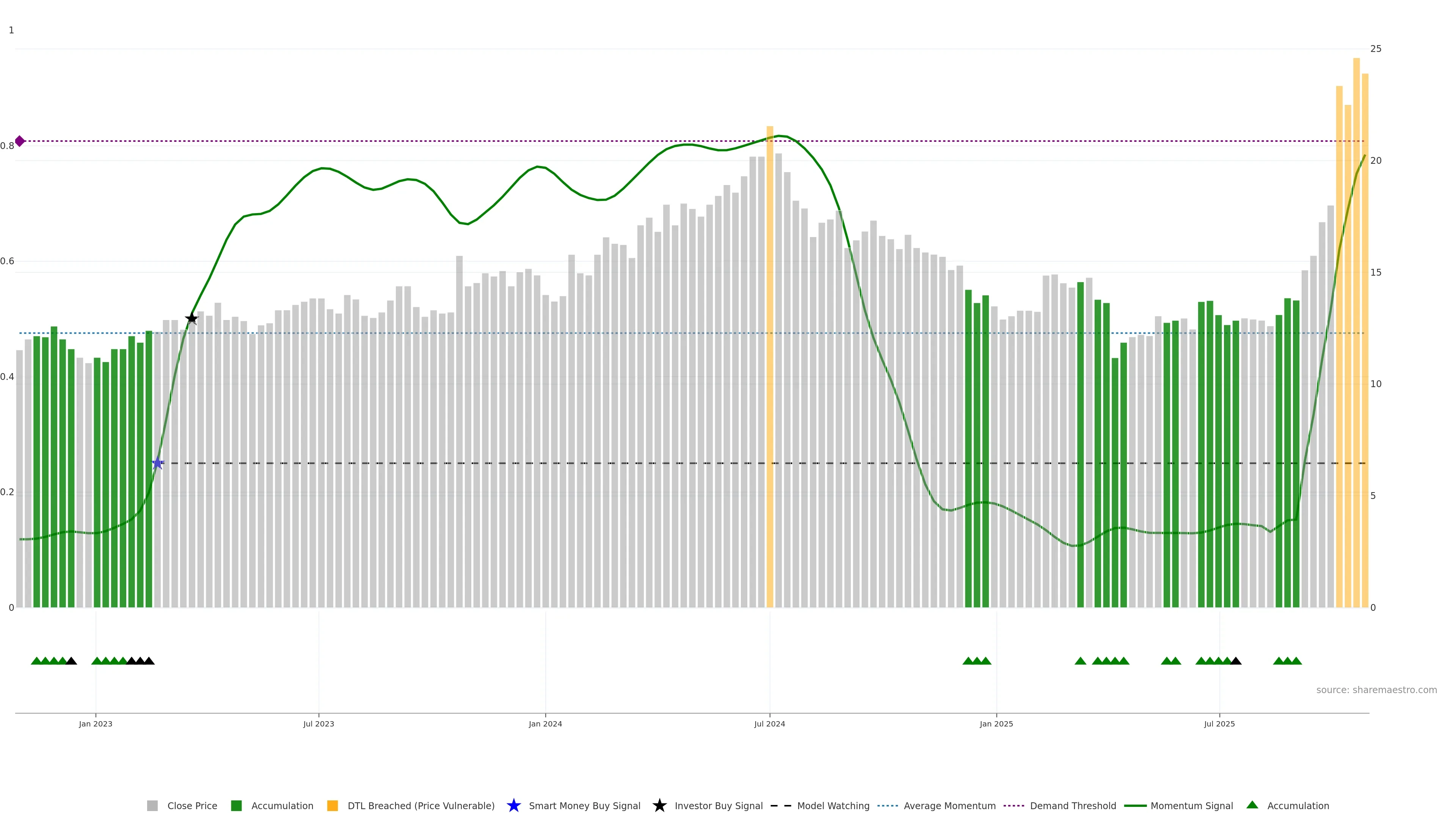Click the orange DTL Breached legend swatch
The height and width of the screenshot is (819, 1456).
[x=333, y=805]
